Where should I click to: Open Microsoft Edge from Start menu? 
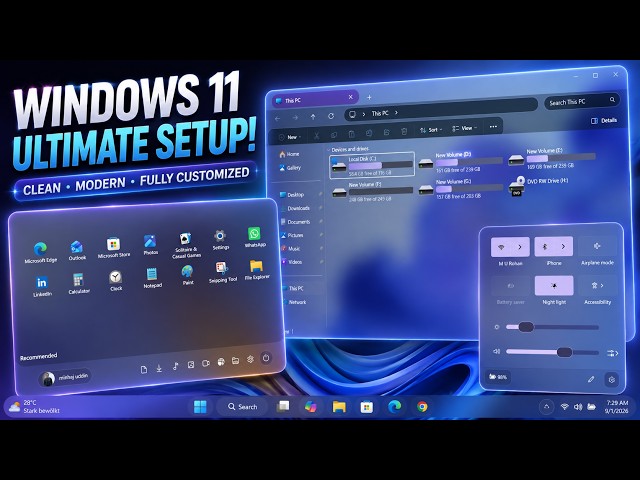40,253
